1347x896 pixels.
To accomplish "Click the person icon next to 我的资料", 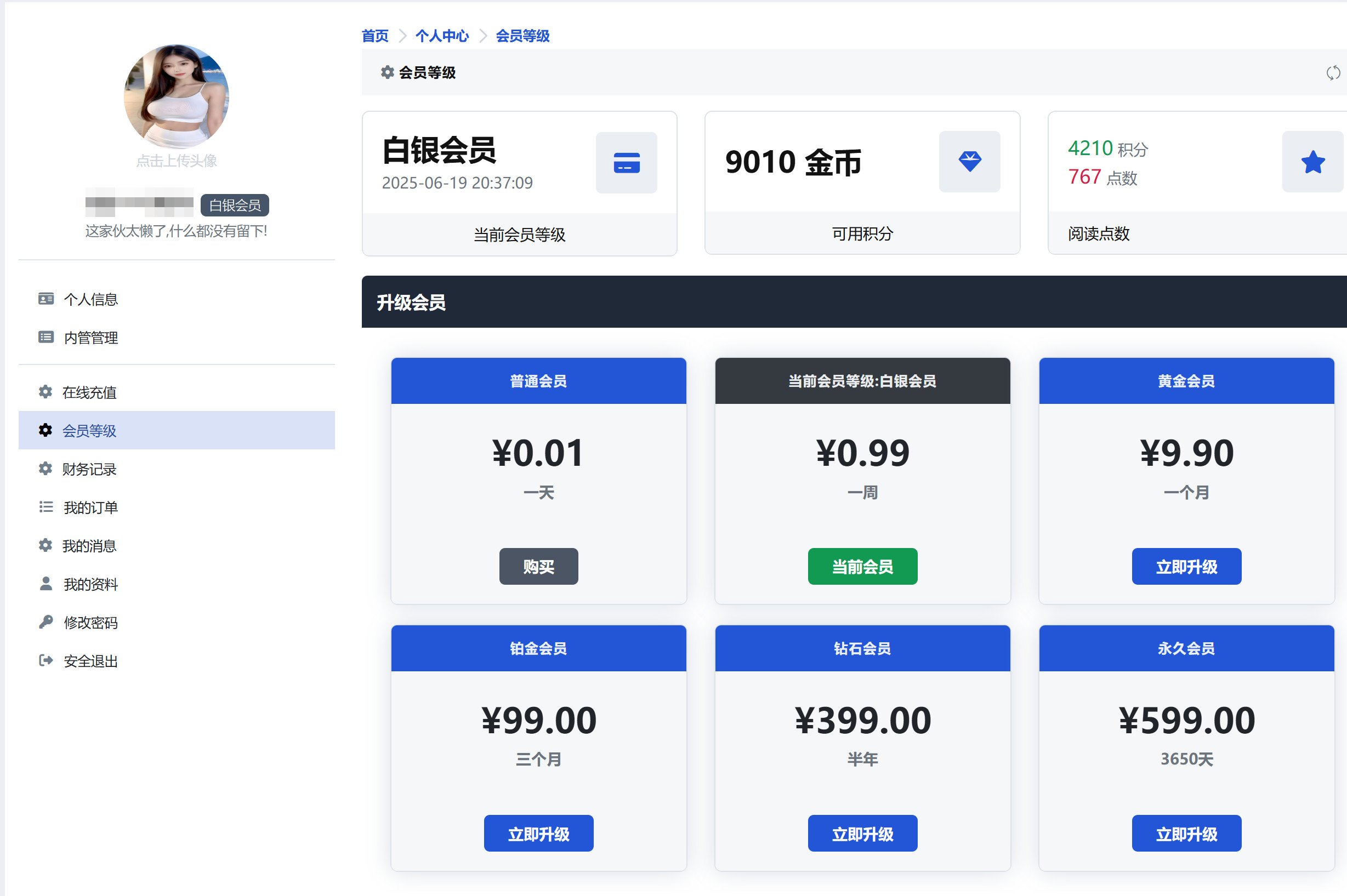I will (46, 584).
